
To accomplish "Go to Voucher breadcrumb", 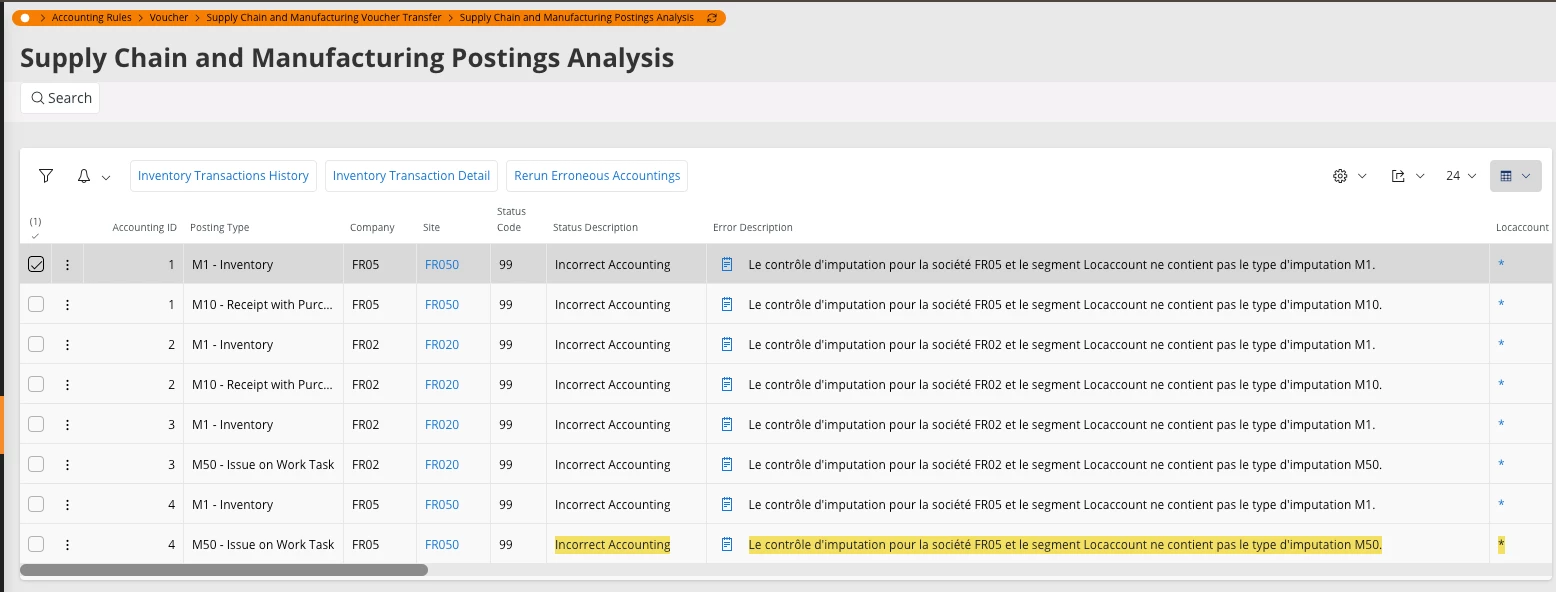I will click(x=169, y=18).
